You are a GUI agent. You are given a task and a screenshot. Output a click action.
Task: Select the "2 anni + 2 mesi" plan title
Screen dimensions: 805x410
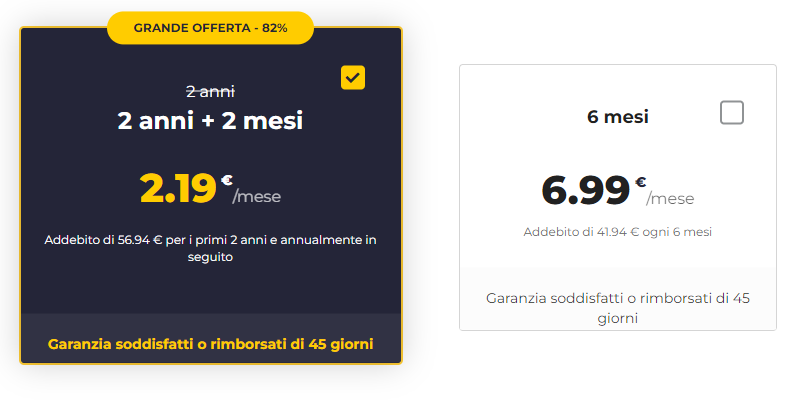(210, 121)
